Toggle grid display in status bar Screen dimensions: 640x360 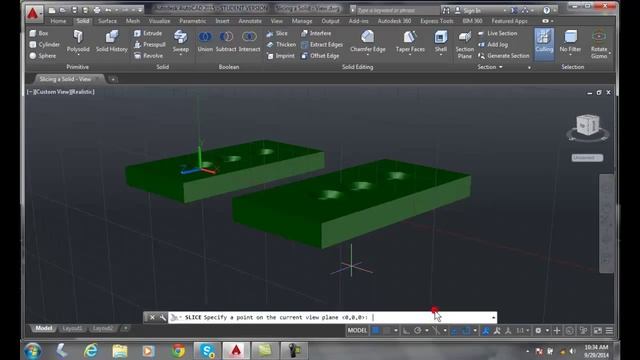376,330
